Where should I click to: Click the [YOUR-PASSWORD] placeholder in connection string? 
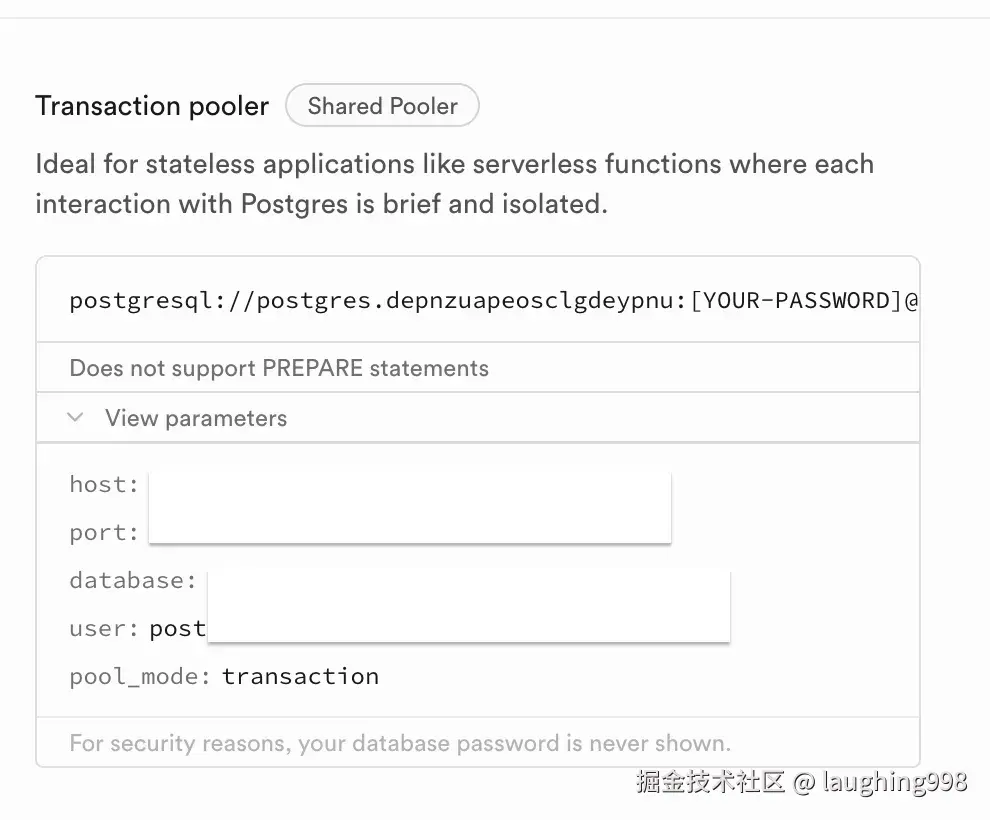pos(796,300)
